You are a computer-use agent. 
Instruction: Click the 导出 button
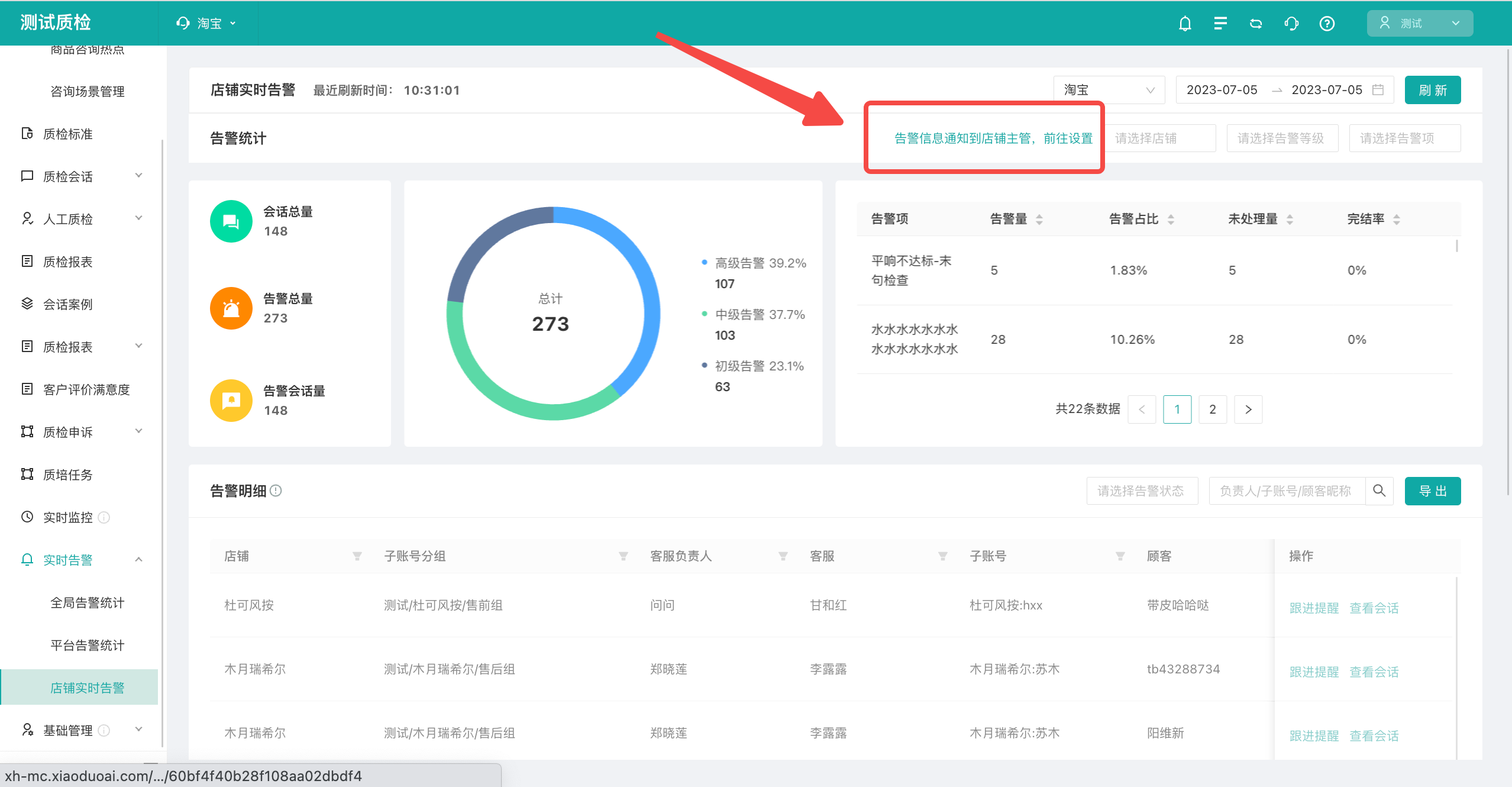pos(1433,491)
